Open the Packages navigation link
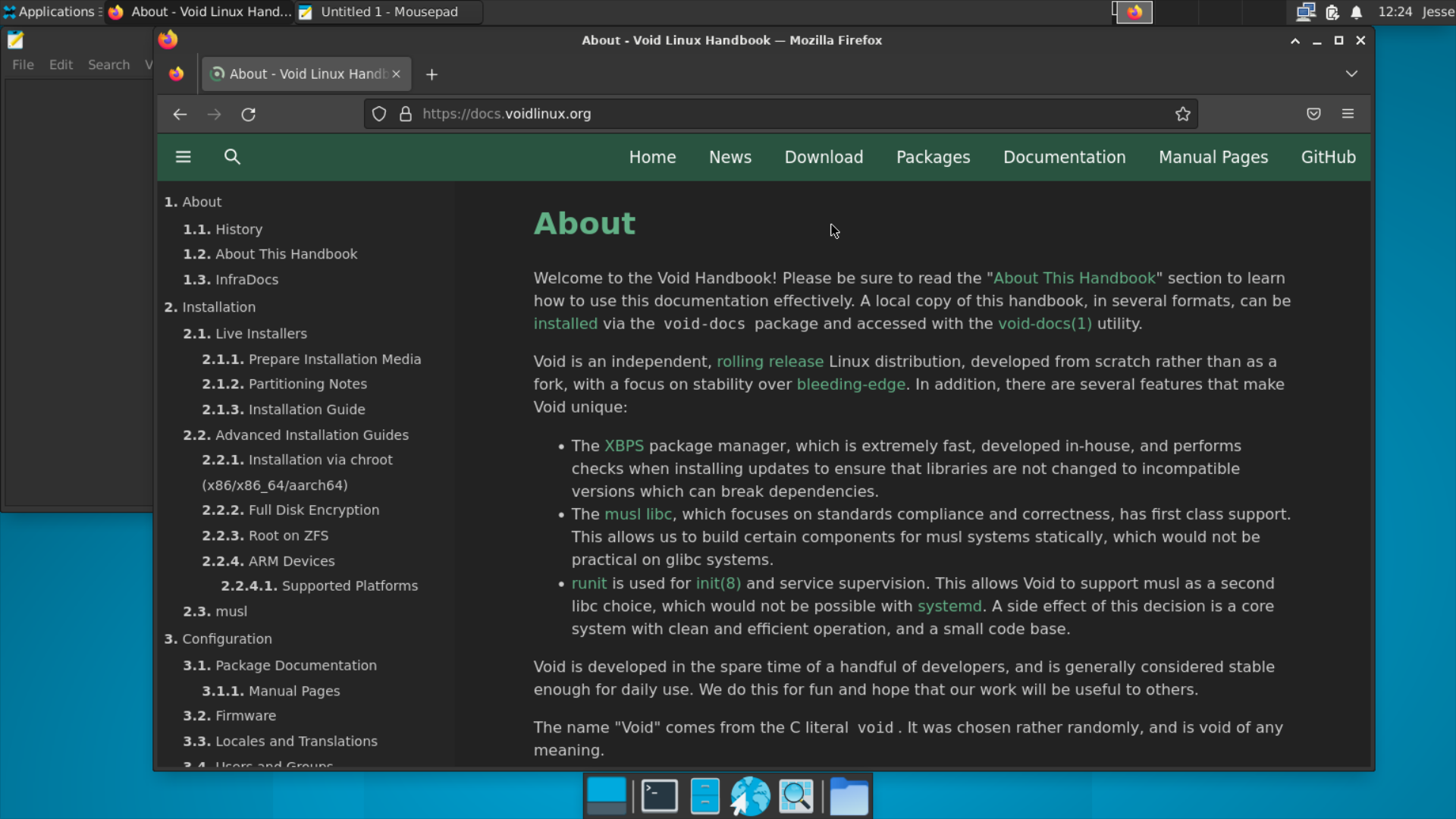The width and height of the screenshot is (1456, 819). point(933,157)
